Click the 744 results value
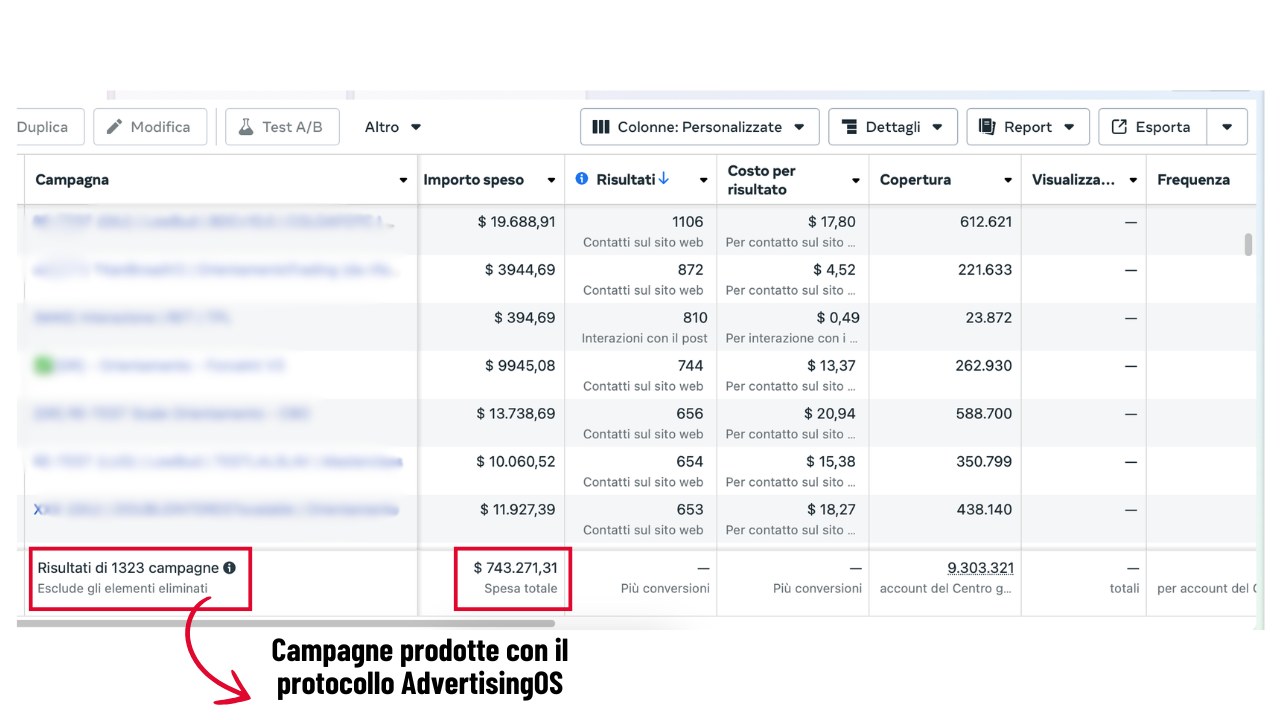 pyautogui.click(x=690, y=365)
